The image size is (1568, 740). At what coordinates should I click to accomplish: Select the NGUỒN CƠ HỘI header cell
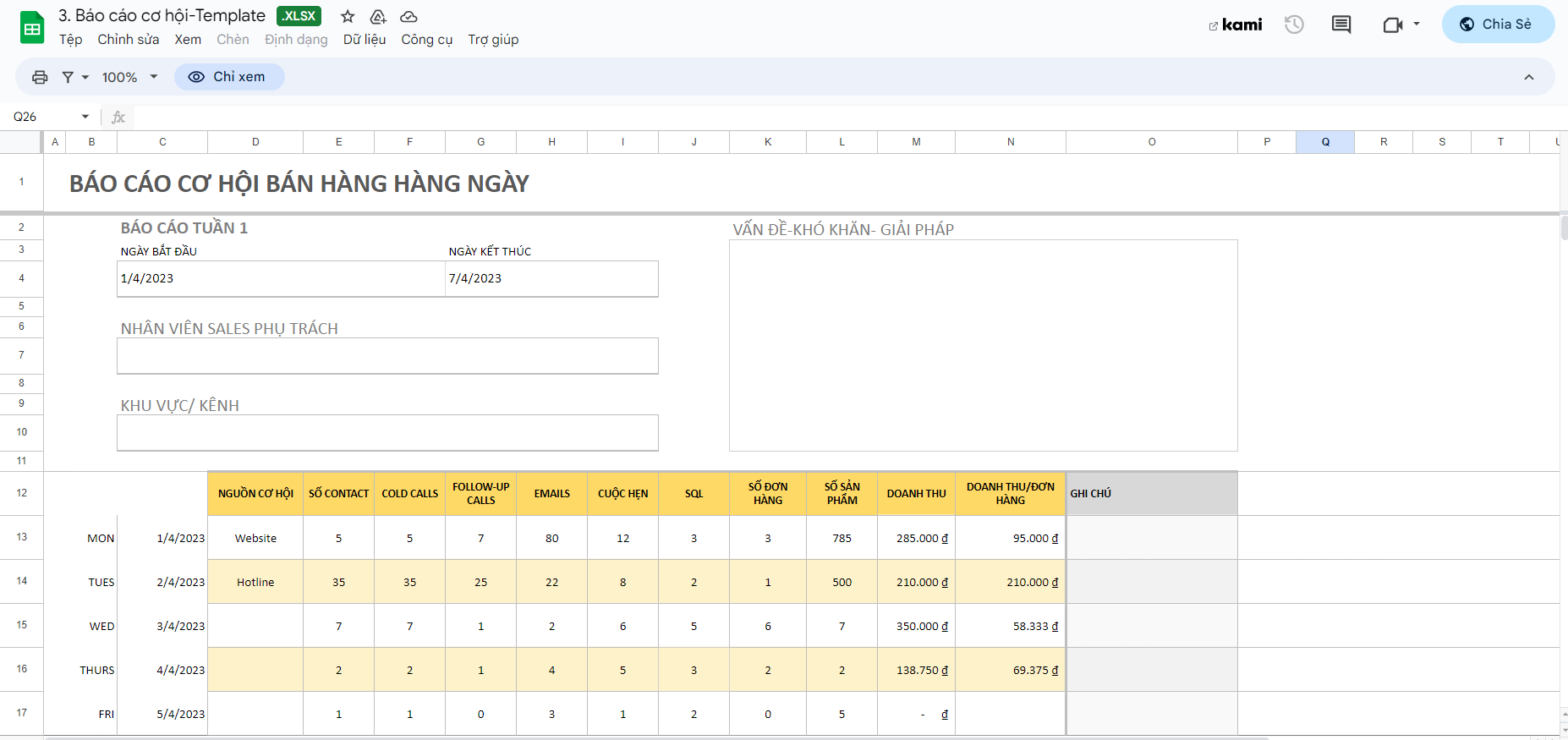pyautogui.click(x=255, y=494)
